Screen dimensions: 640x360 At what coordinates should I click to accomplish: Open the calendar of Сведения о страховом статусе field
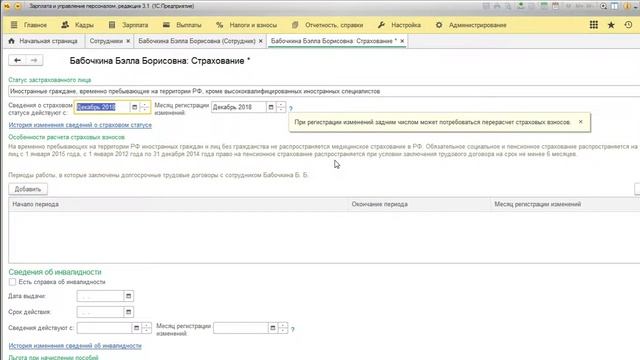[x=134, y=107]
